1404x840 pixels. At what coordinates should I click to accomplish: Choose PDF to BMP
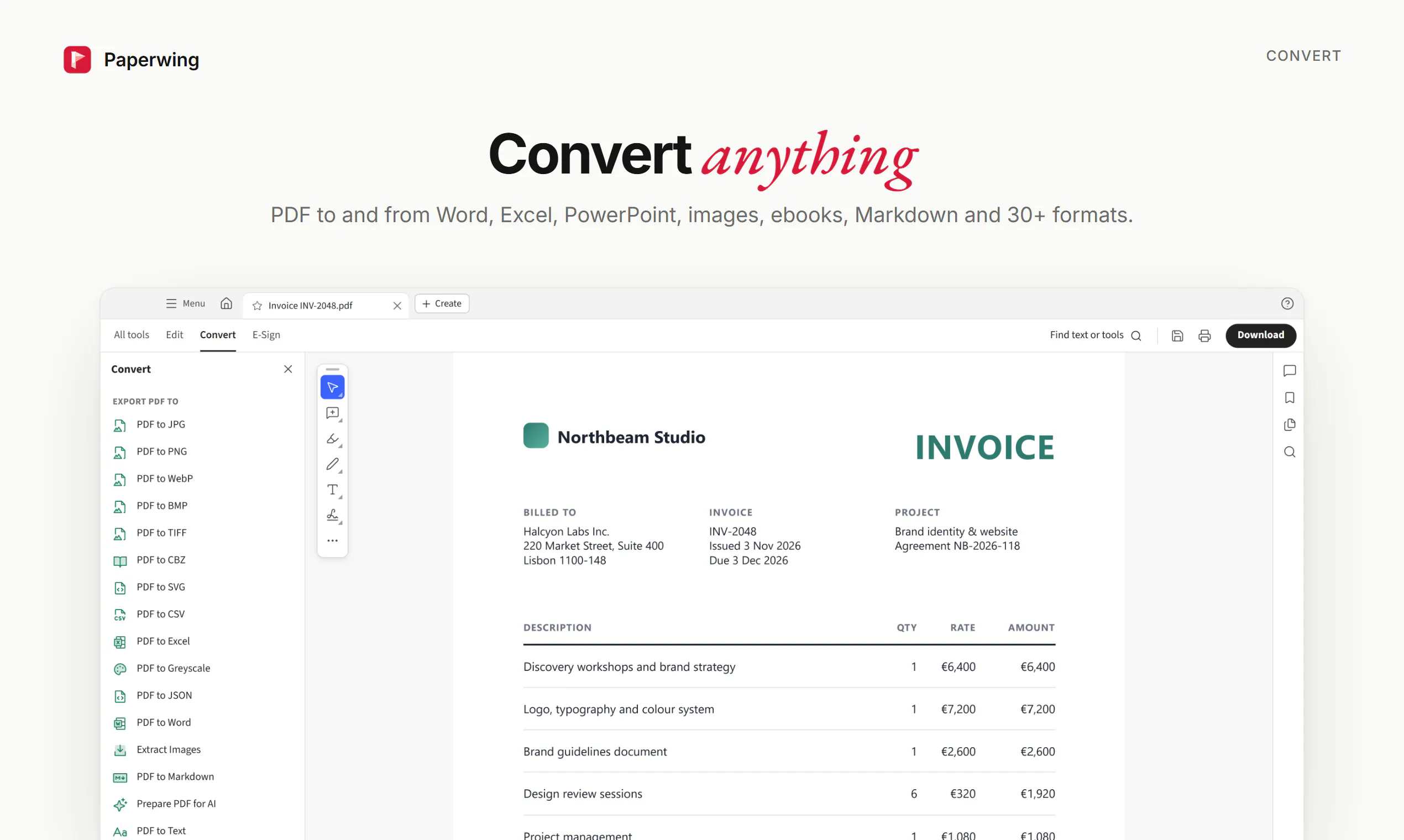[x=202, y=506]
